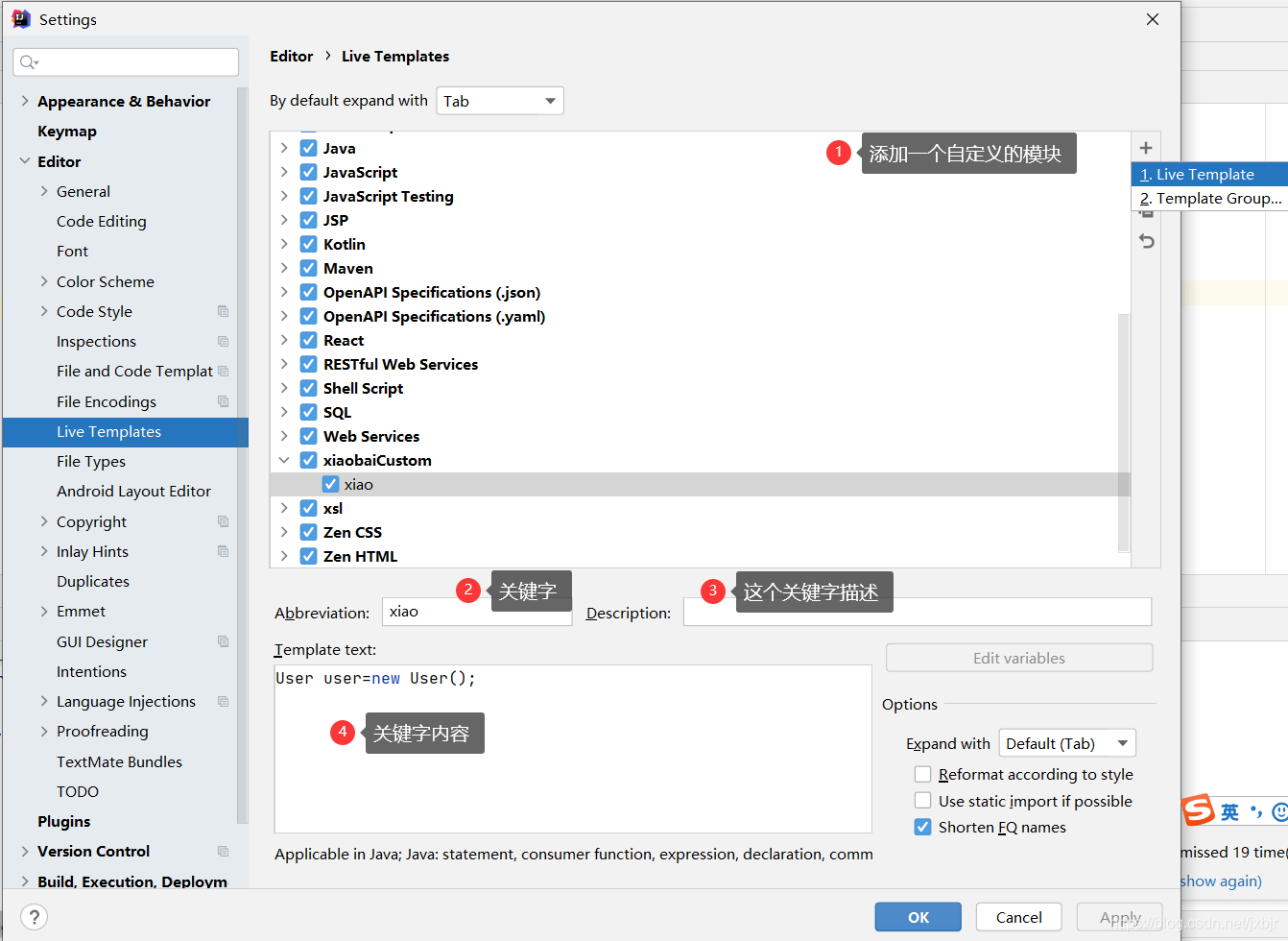Click the Cancel button
1288x941 pixels.
pos(1018,917)
